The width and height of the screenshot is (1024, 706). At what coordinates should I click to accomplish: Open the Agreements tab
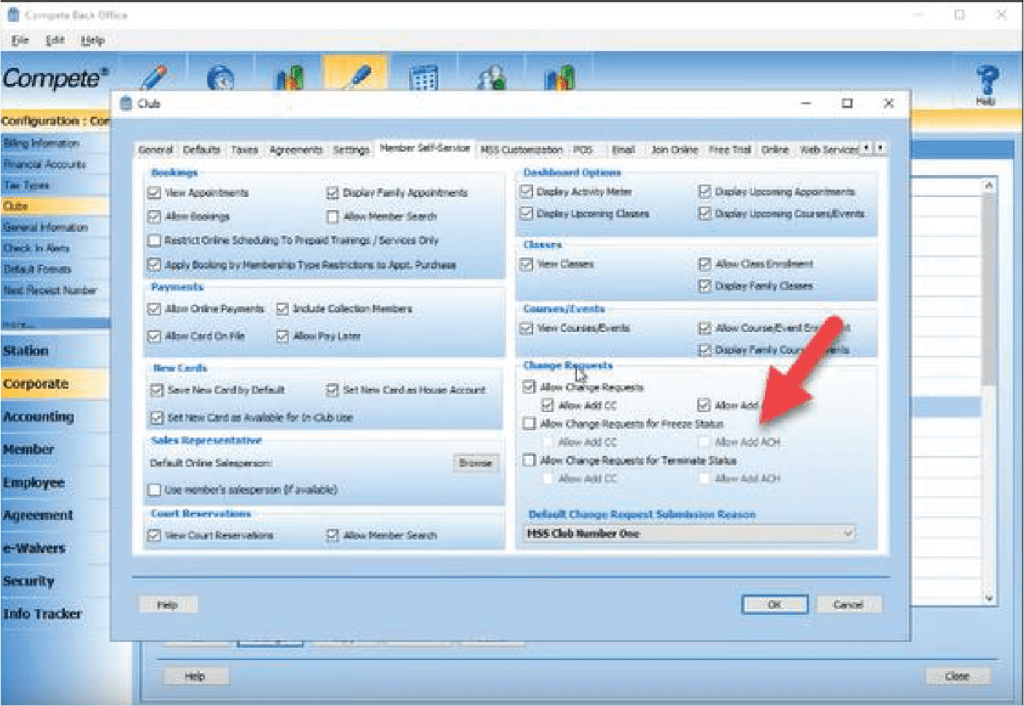[x=296, y=150]
